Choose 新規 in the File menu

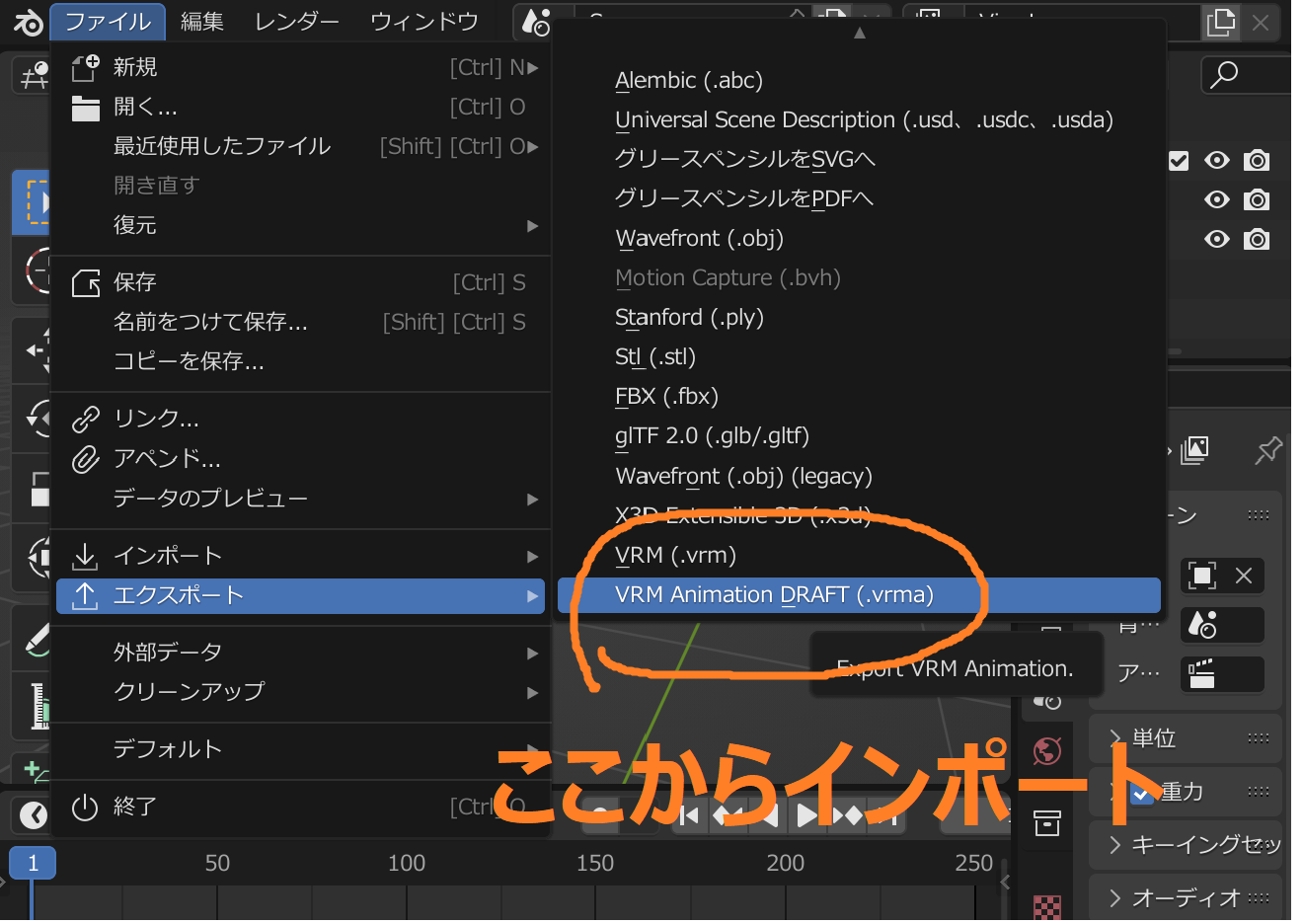[x=301, y=67]
